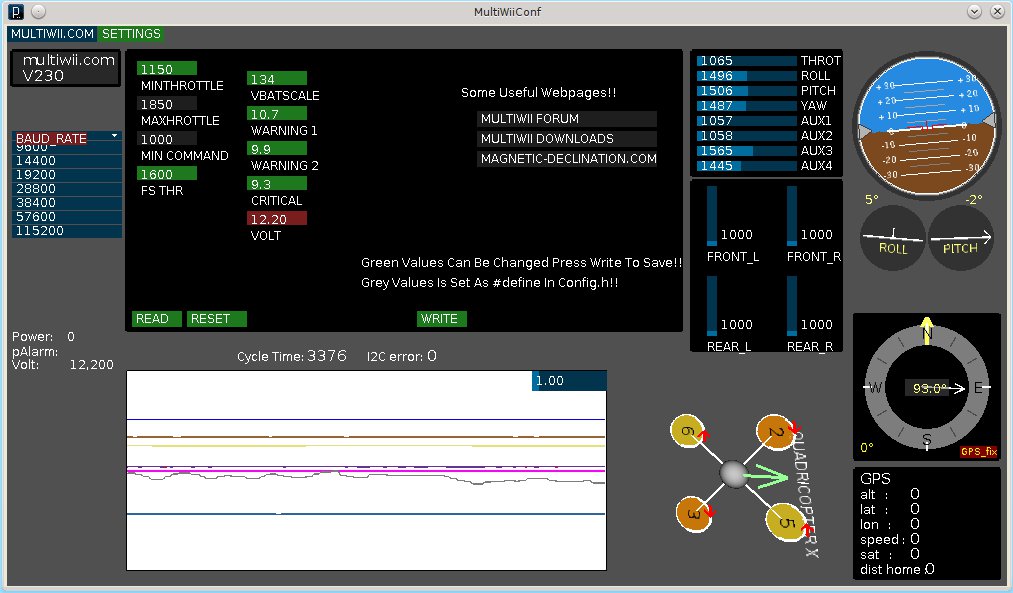Viewport: 1013px width, 593px height.
Task: Expand the BAUD_RATE dropdown list
Action: [x=66, y=138]
